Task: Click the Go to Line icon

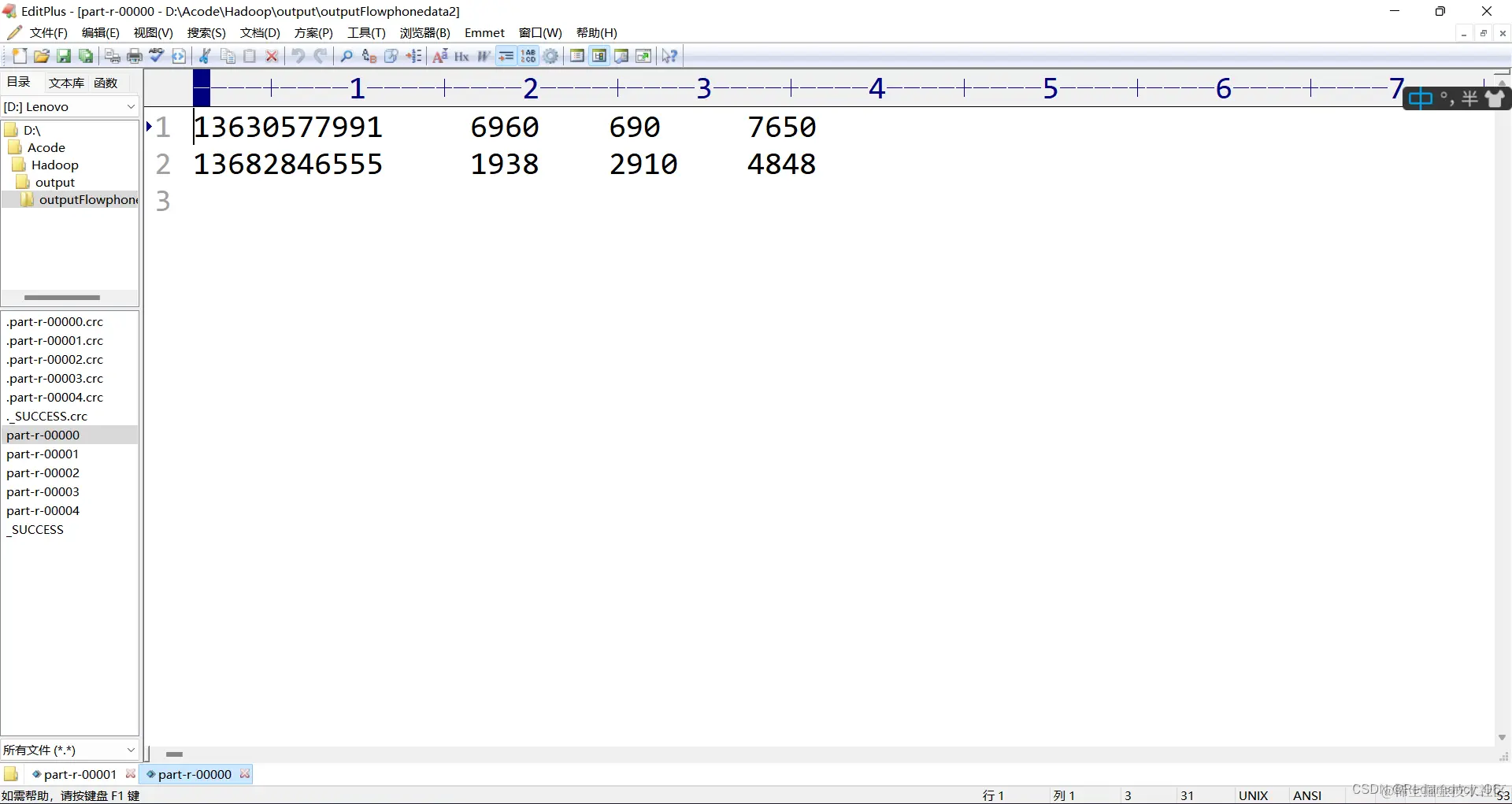Action: tap(414, 56)
